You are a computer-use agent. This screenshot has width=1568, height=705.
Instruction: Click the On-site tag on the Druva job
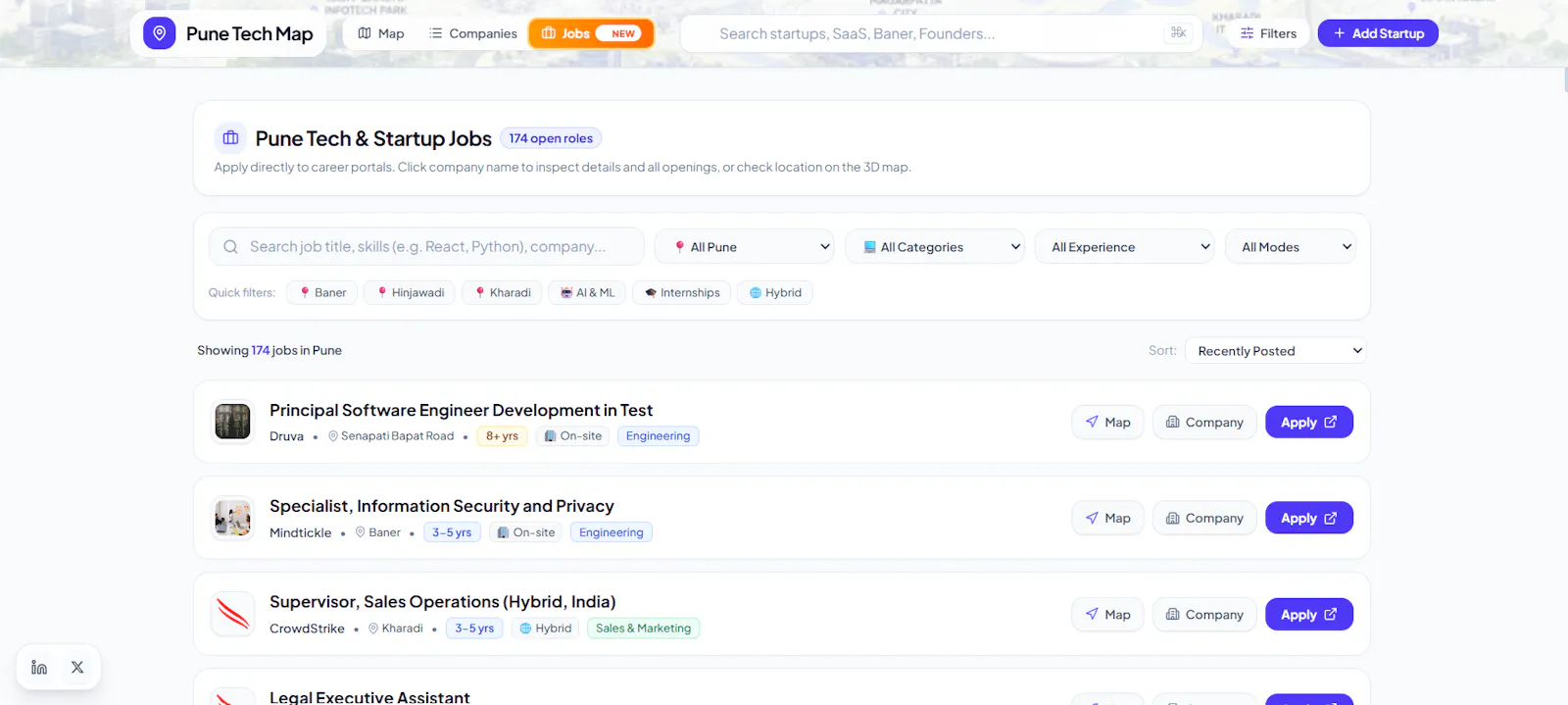pos(573,436)
